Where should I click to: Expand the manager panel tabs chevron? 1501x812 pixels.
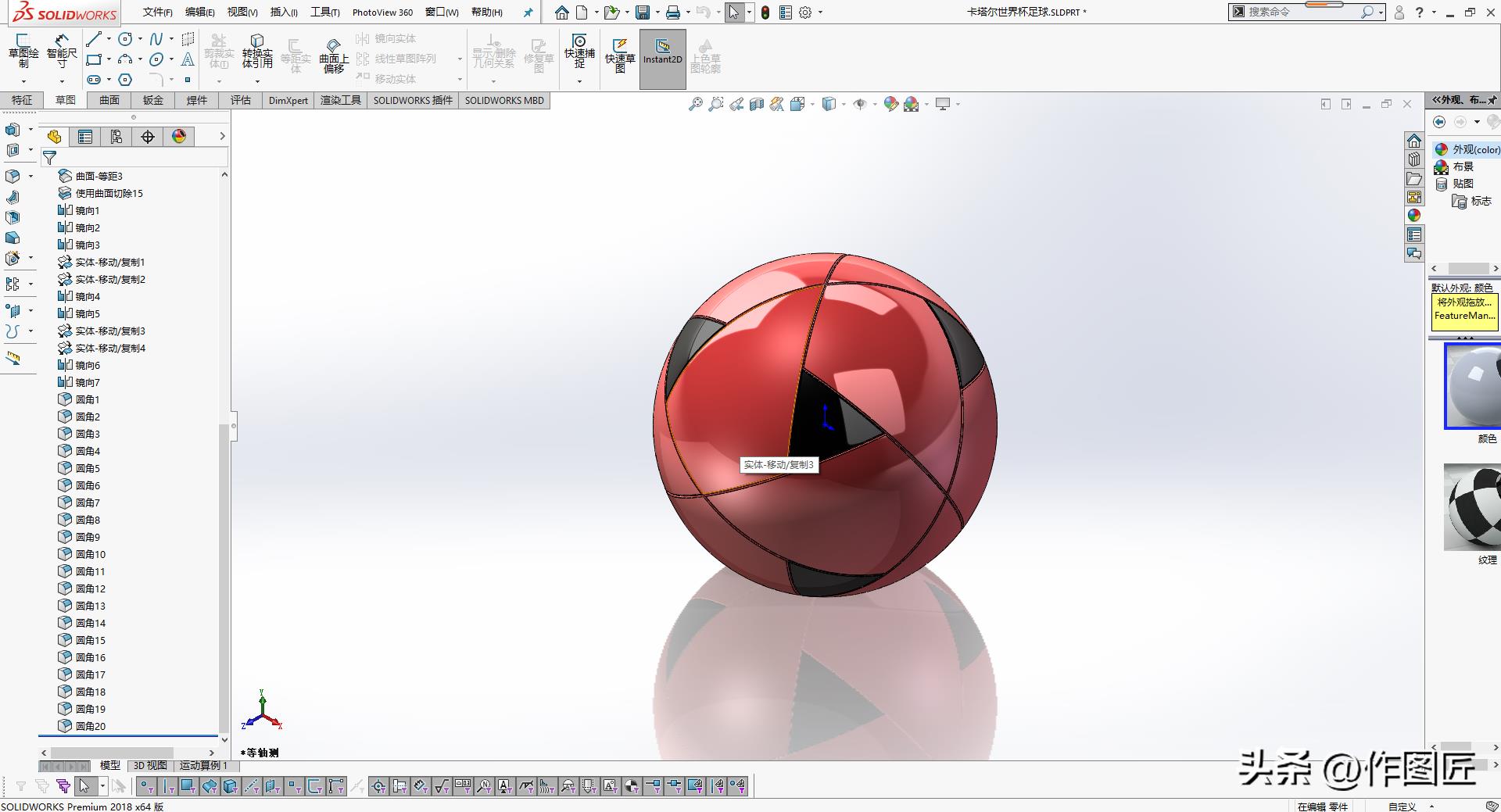[222, 136]
